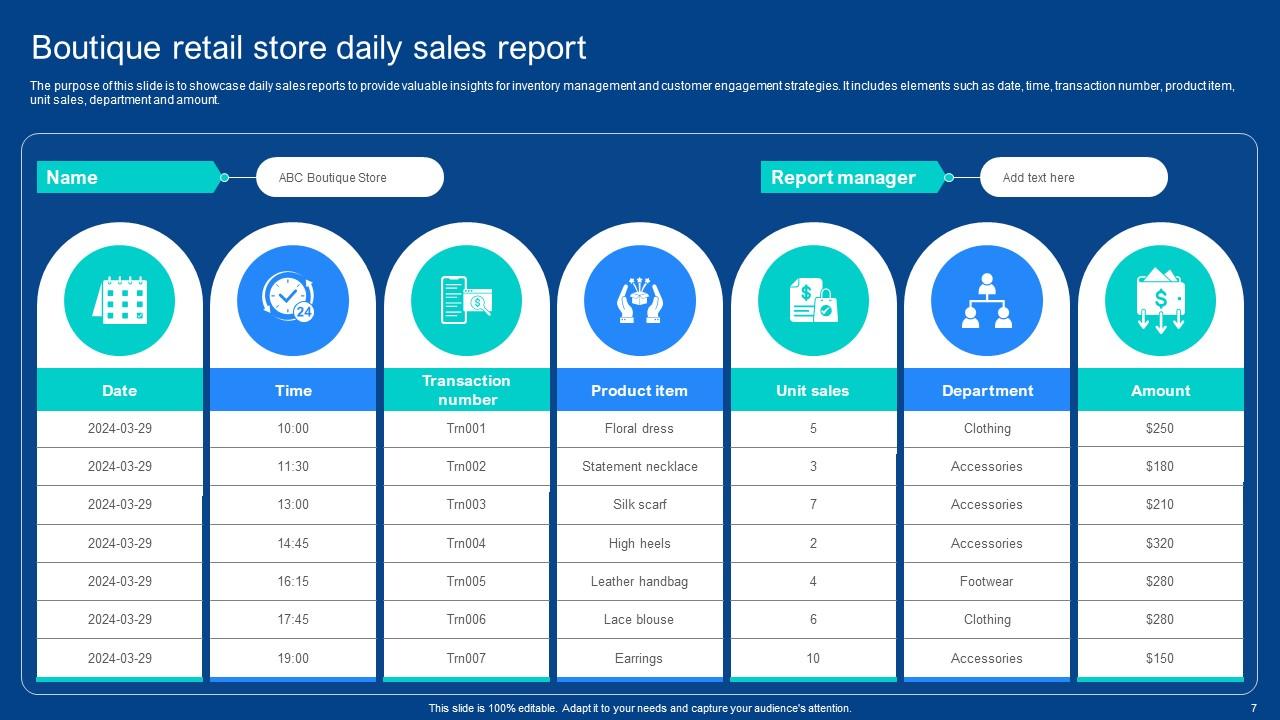Image resolution: width=1280 pixels, height=720 pixels.
Task: Click the slide number 7
Action: tap(1253, 708)
